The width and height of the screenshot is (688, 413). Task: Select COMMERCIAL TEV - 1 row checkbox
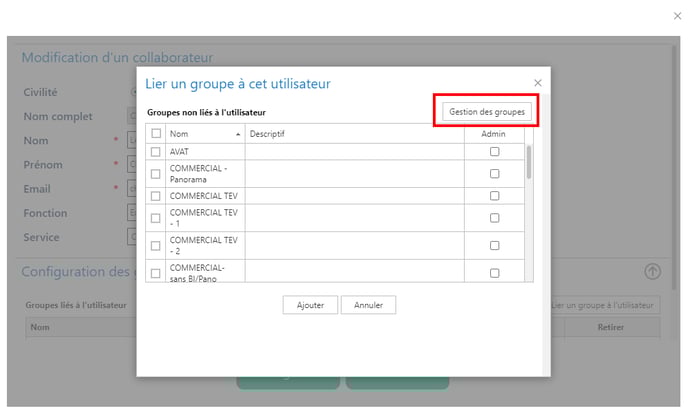pos(155,218)
